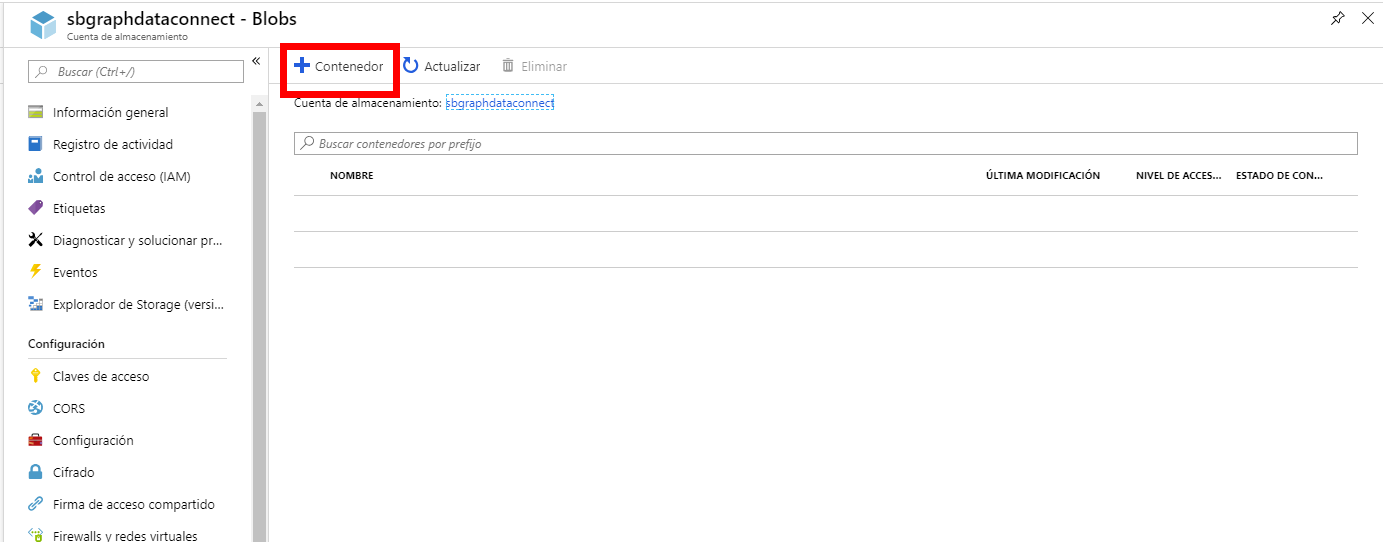Click the Información general icon
The image size is (1383, 542).
(36, 112)
